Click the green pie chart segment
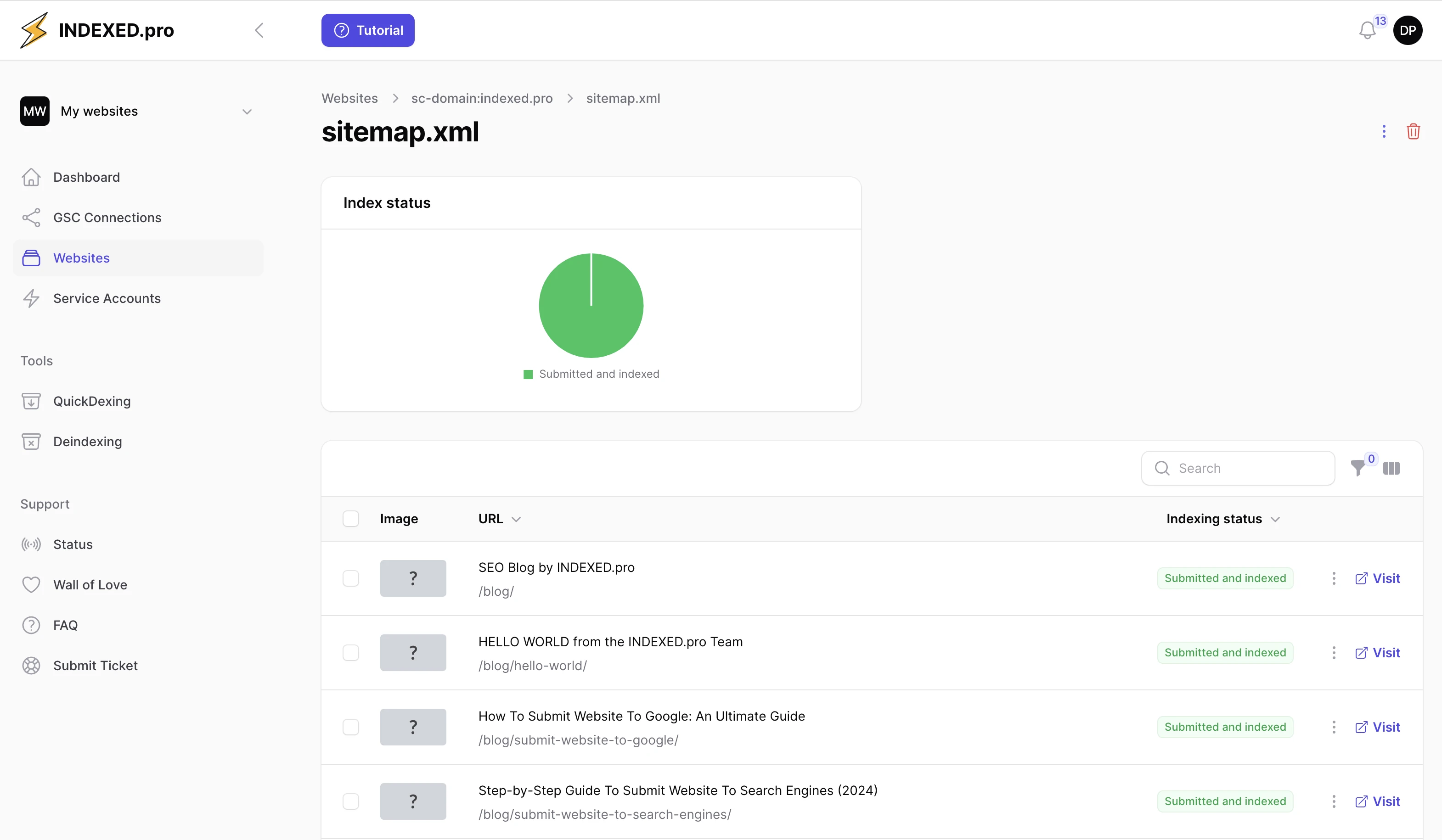 [591, 306]
